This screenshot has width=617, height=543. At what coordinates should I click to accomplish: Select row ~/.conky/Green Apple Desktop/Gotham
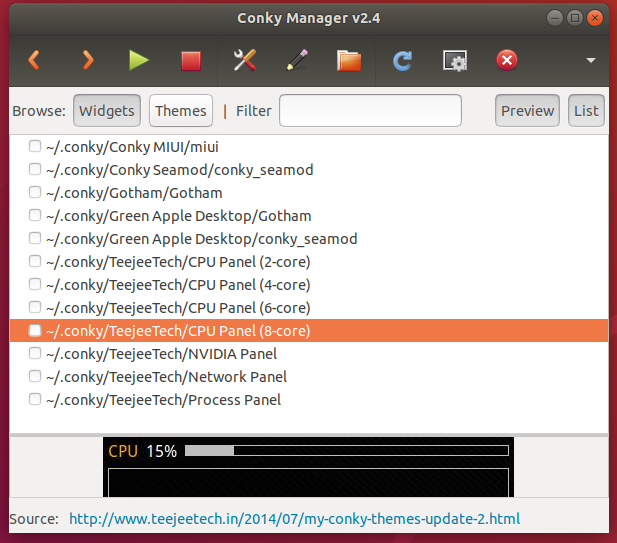coord(309,216)
